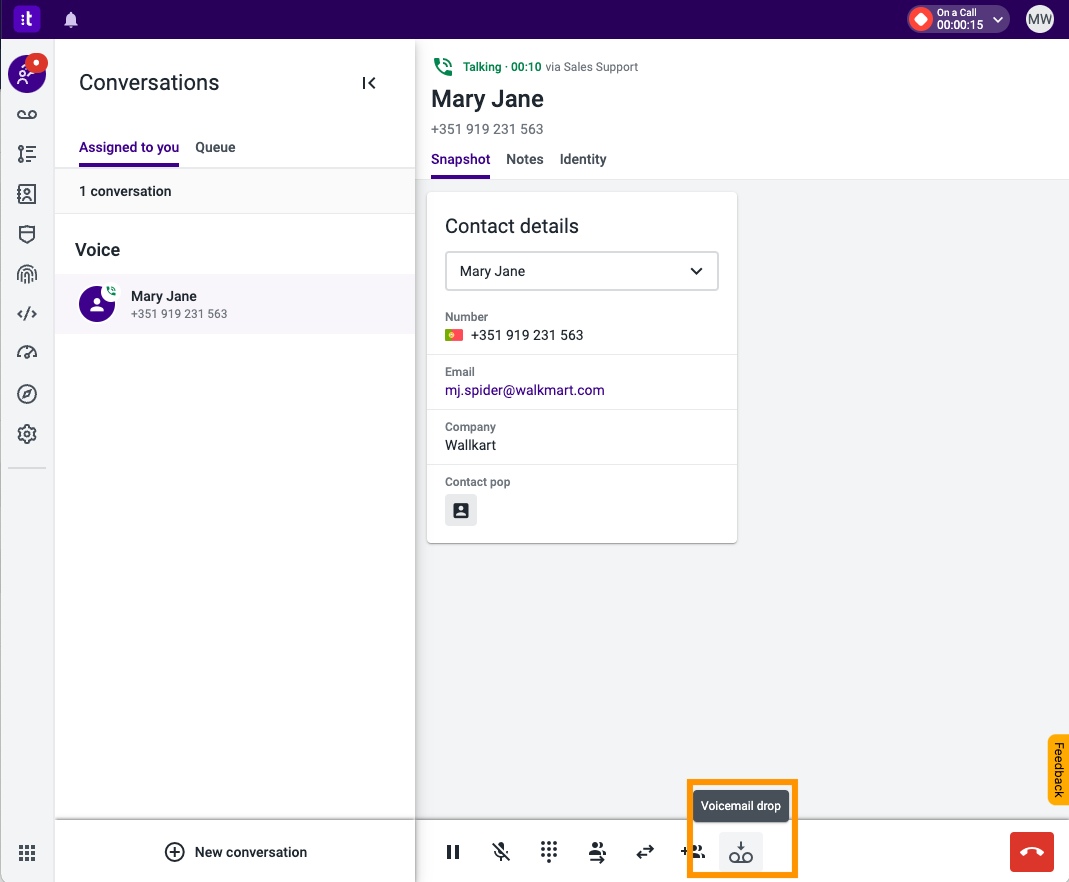
Task: Open the dialpad keypad
Action: (549, 852)
